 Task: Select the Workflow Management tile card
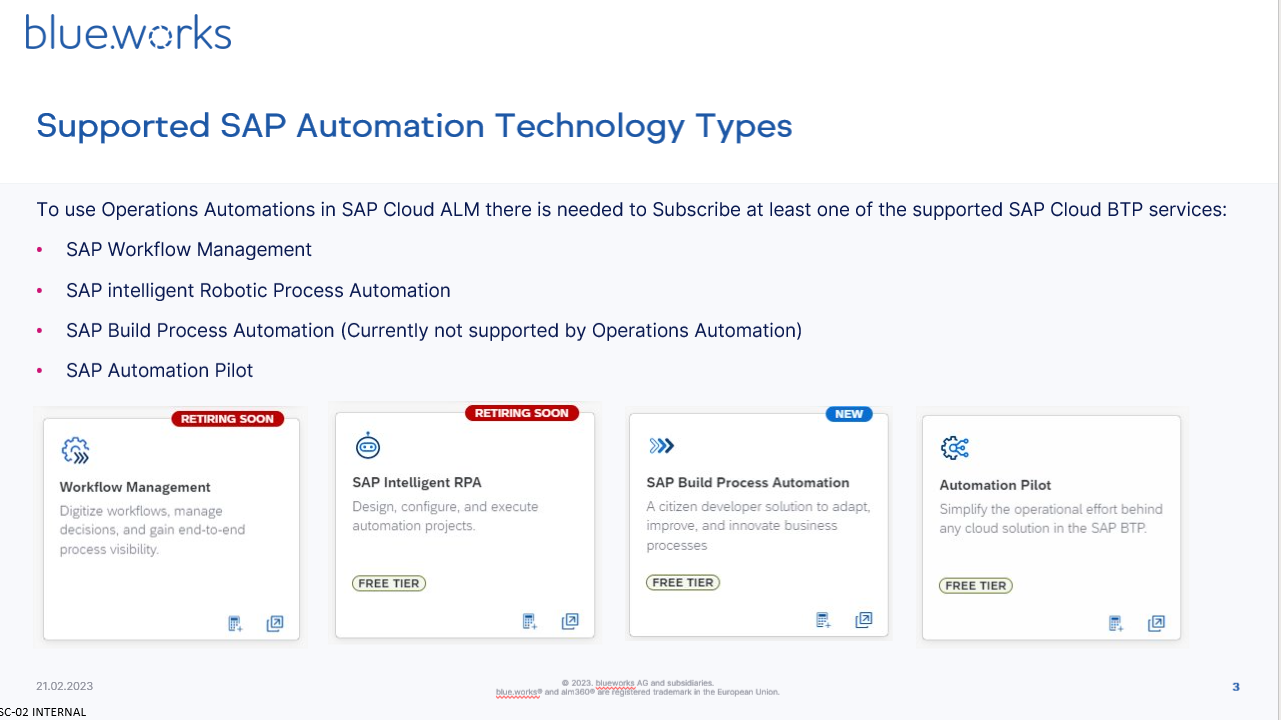[170, 525]
